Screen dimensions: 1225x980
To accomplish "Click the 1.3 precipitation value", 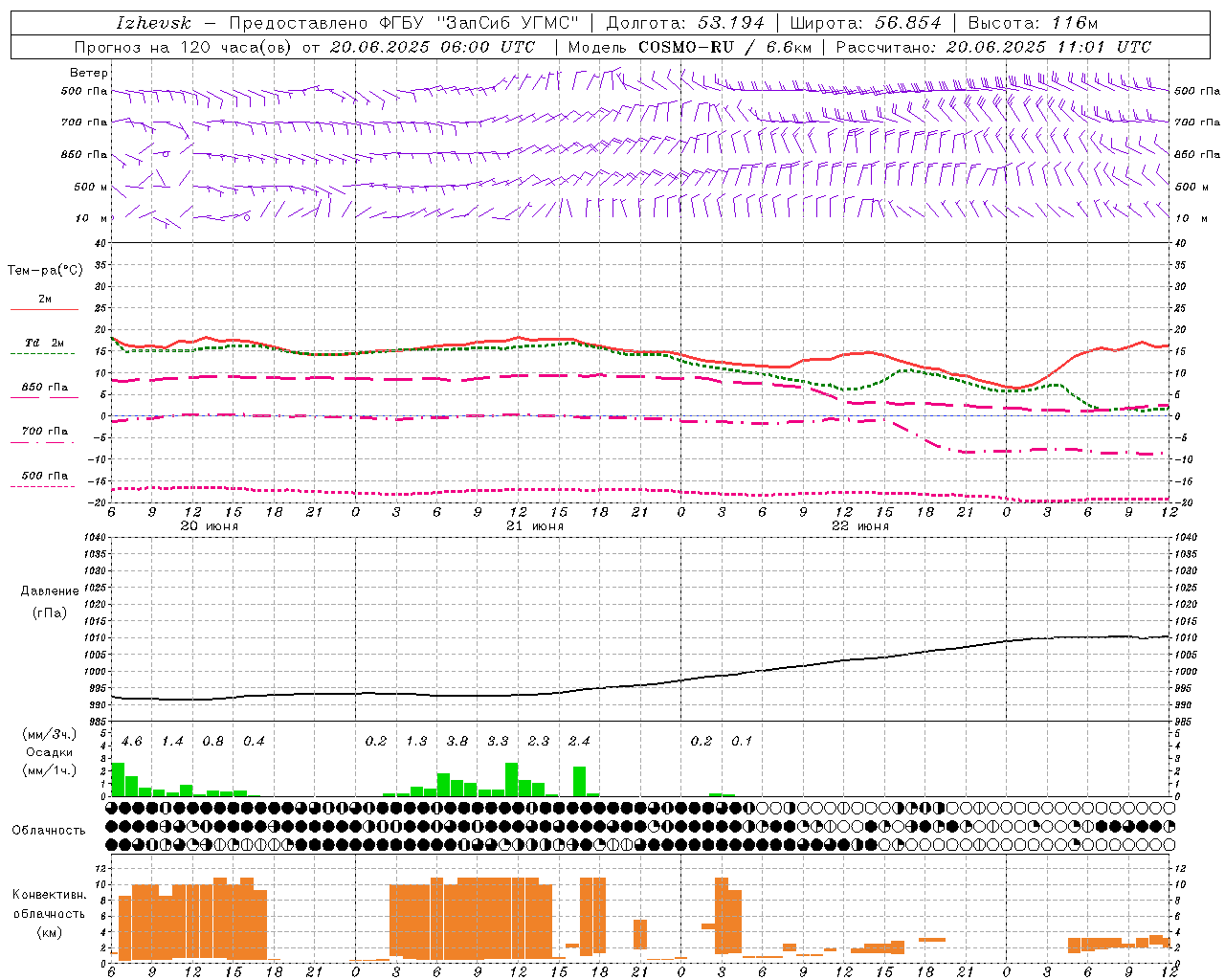I will [x=416, y=741].
